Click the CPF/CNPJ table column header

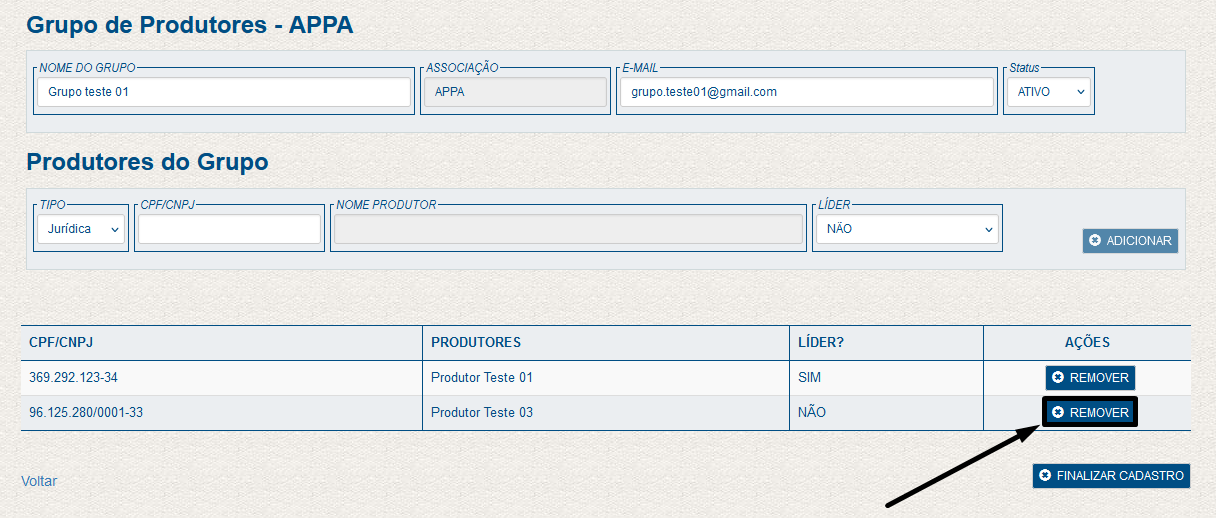[x=61, y=343]
